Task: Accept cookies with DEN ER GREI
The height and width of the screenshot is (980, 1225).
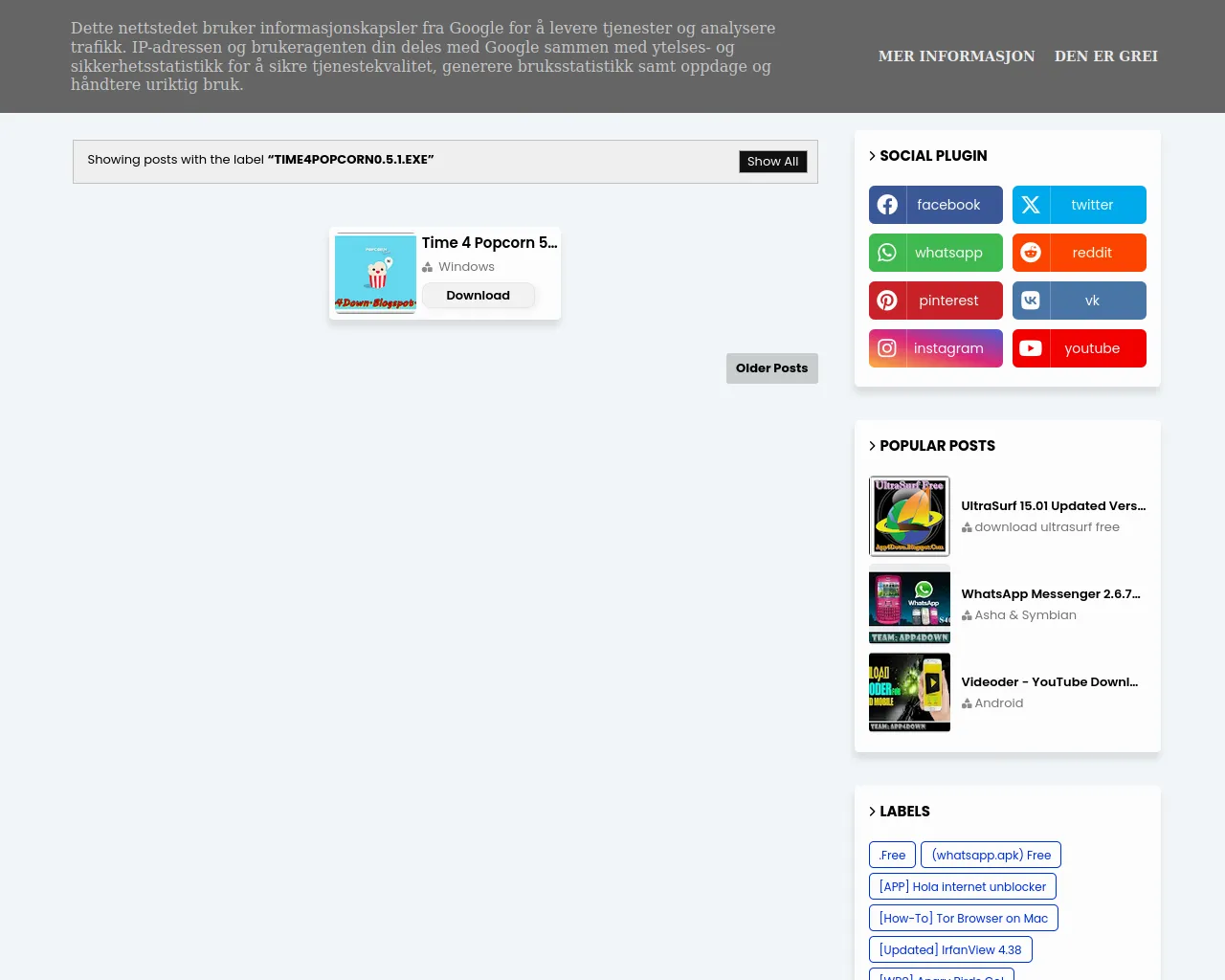Action: [1106, 56]
